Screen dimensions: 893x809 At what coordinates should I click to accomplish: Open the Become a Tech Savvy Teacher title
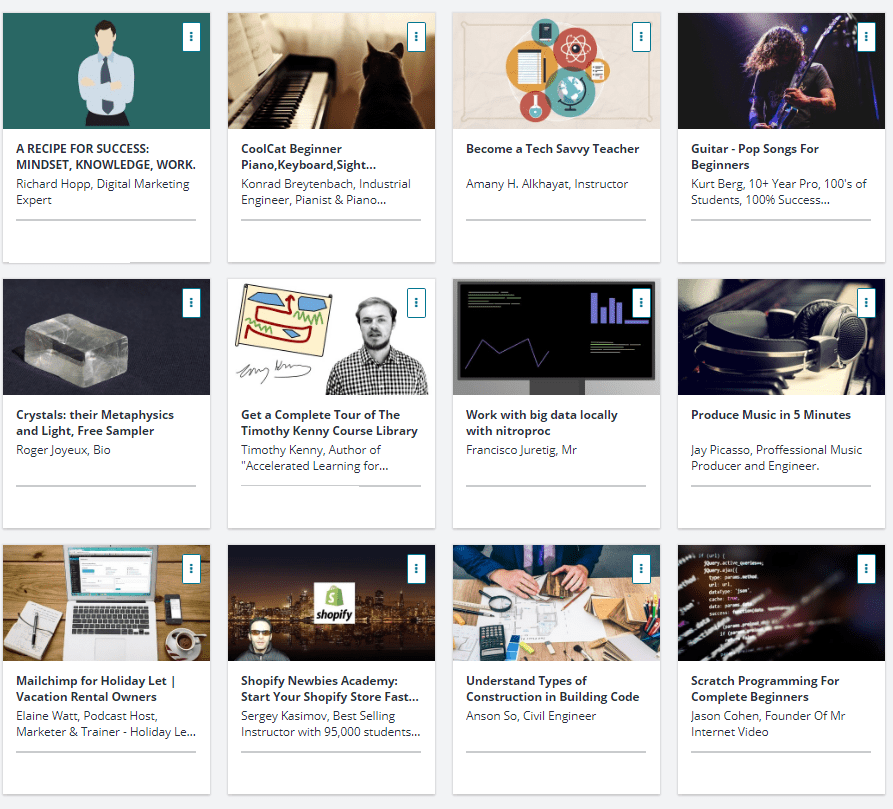[x=552, y=149]
